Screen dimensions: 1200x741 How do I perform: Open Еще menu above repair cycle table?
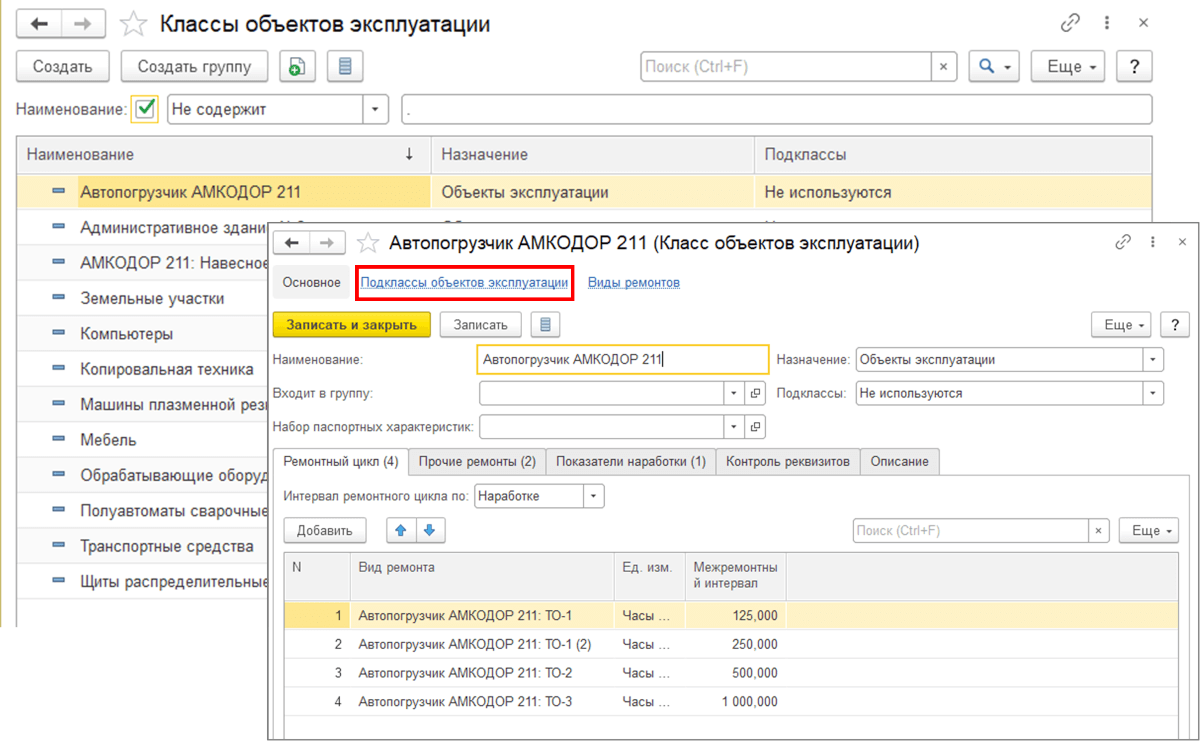point(1148,530)
